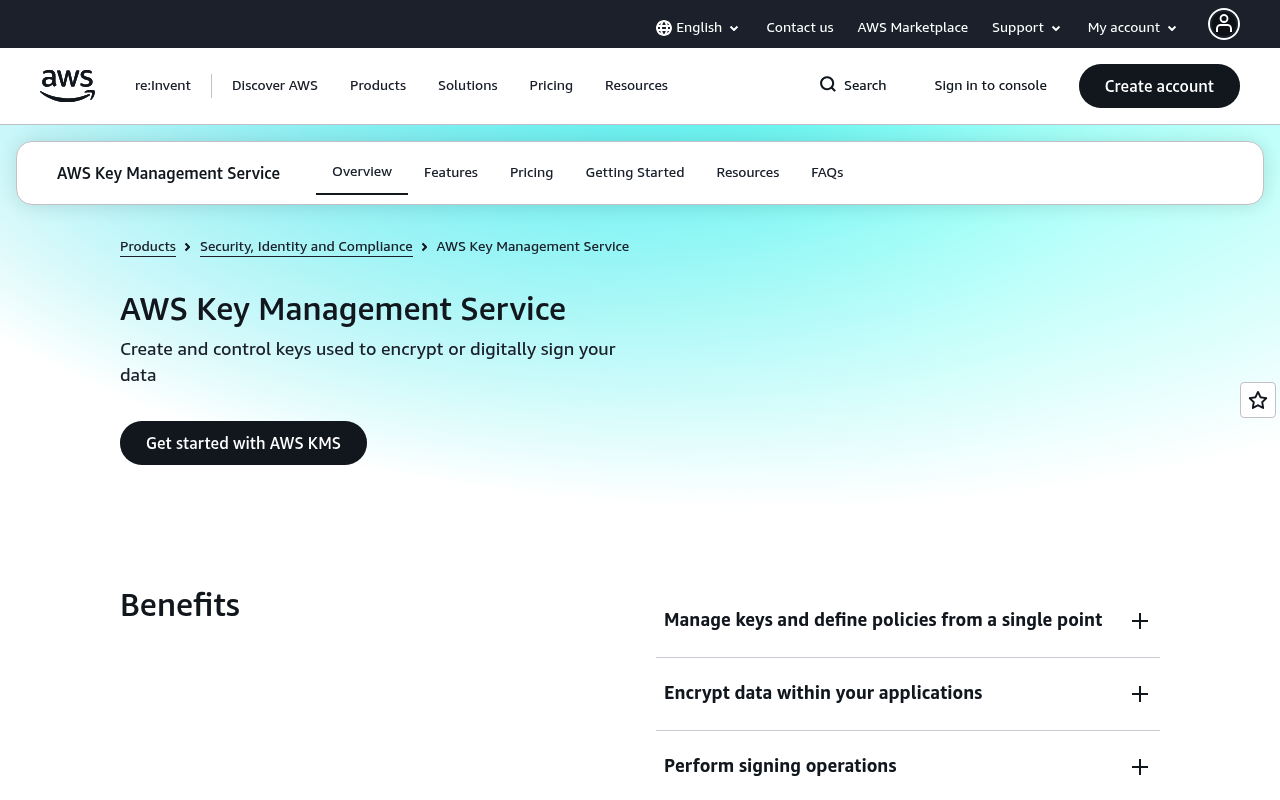Click AWS Key Management Service breadcrumb text

tap(533, 247)
